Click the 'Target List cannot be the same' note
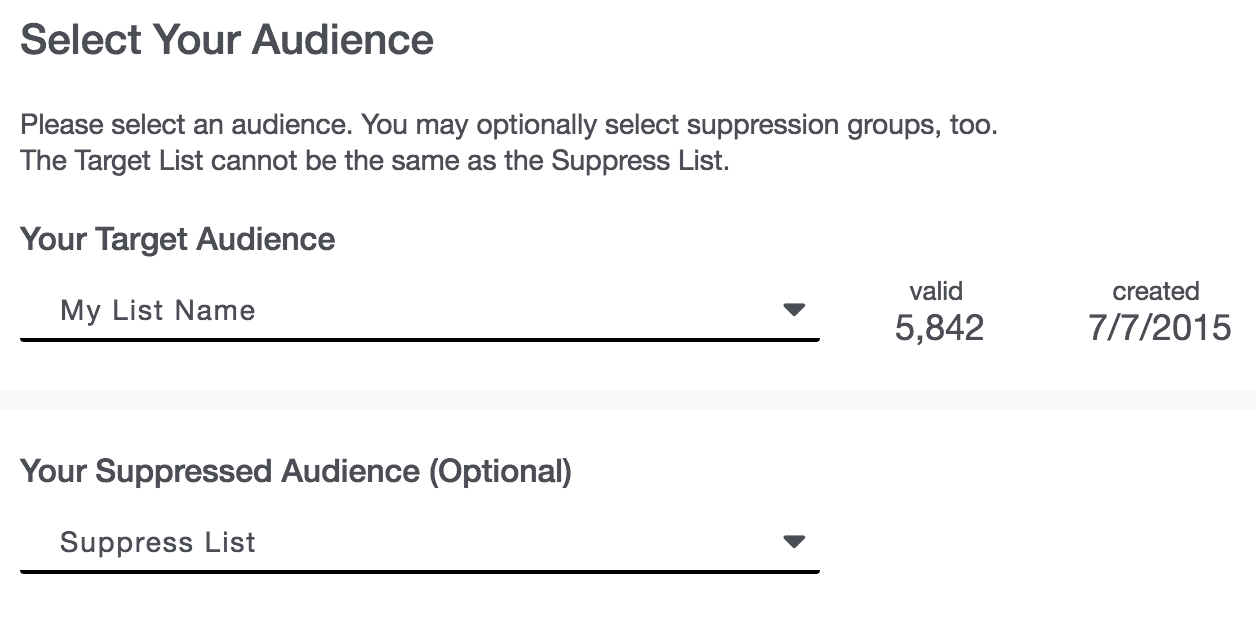Image resolution: width=1256 pixels, height=624 pixels. 374,161
